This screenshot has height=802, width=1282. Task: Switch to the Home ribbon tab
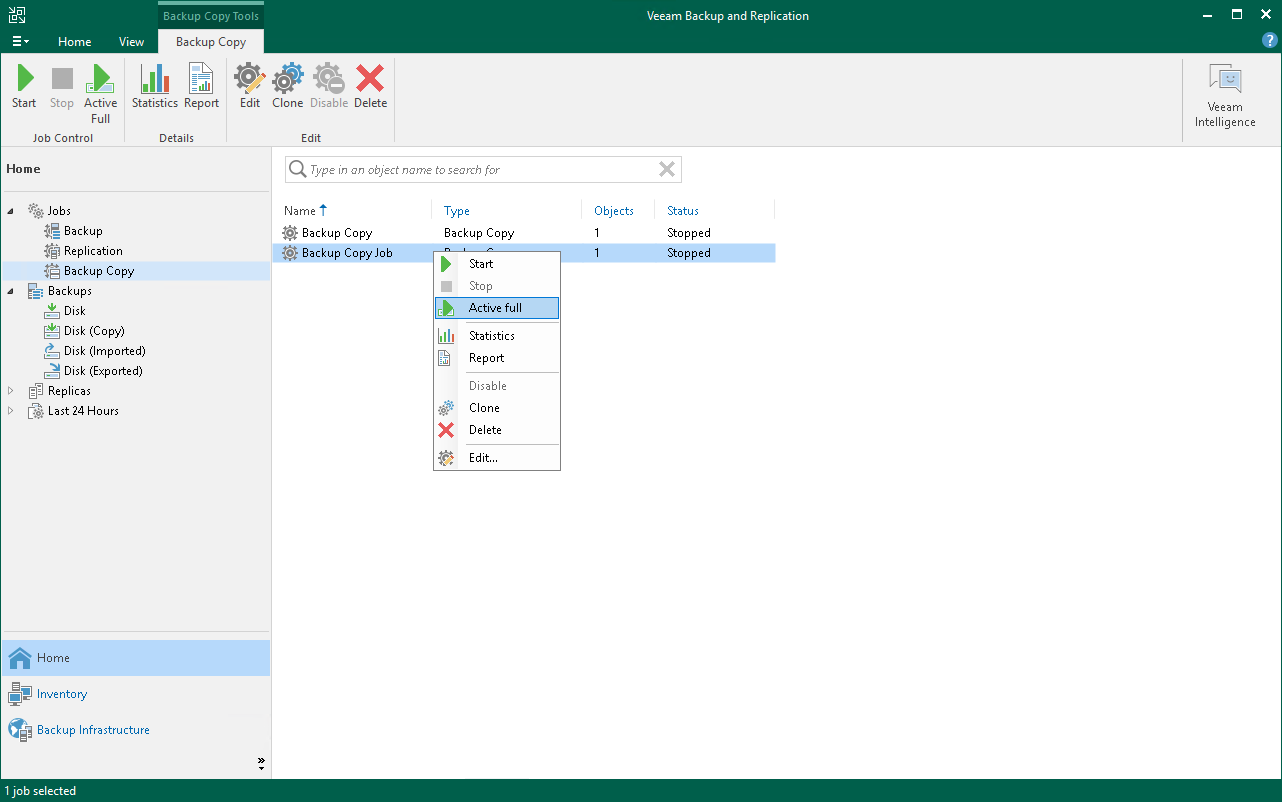tap(75, 42)
